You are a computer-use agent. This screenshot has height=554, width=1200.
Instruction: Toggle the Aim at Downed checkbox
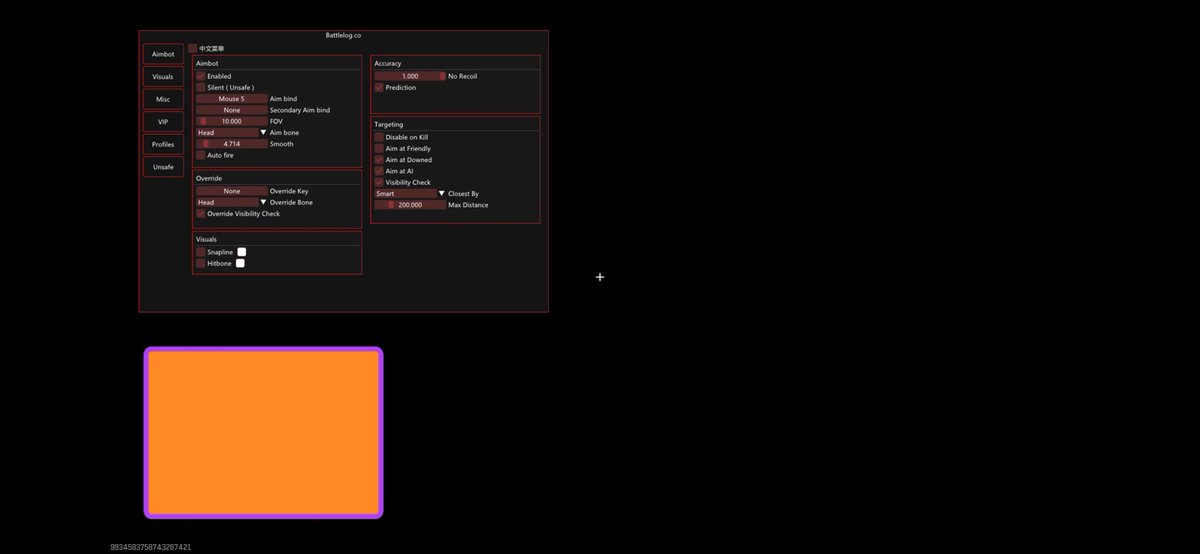pyautogui.click(x=379, y=160)
